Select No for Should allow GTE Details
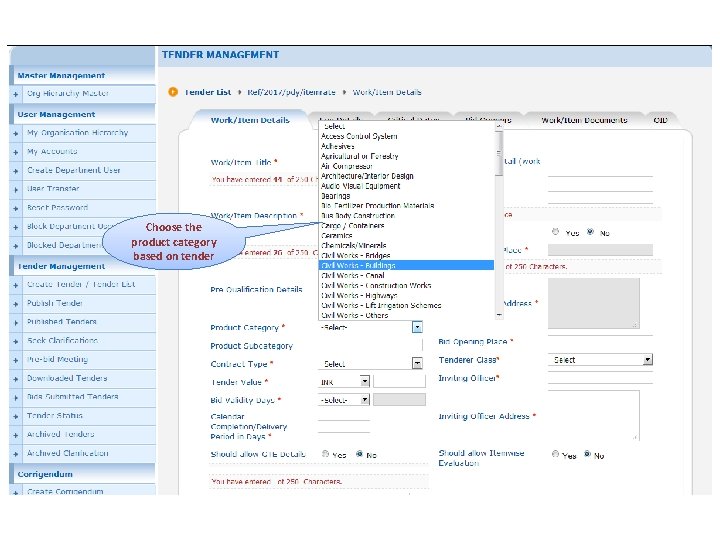 (x=359, y=454)
